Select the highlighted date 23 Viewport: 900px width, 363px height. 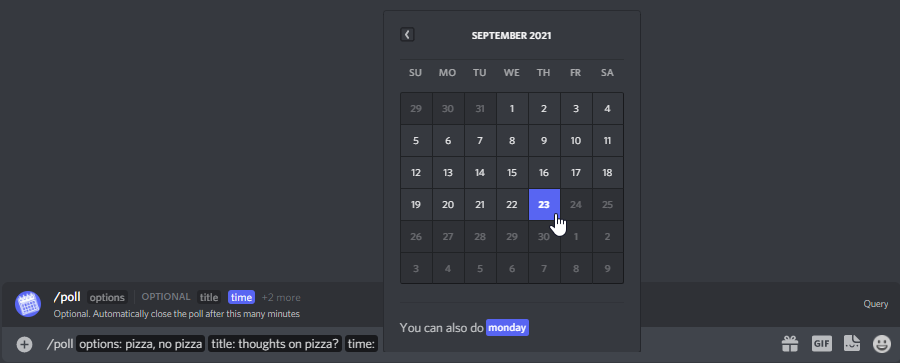[x=544, y=204]
